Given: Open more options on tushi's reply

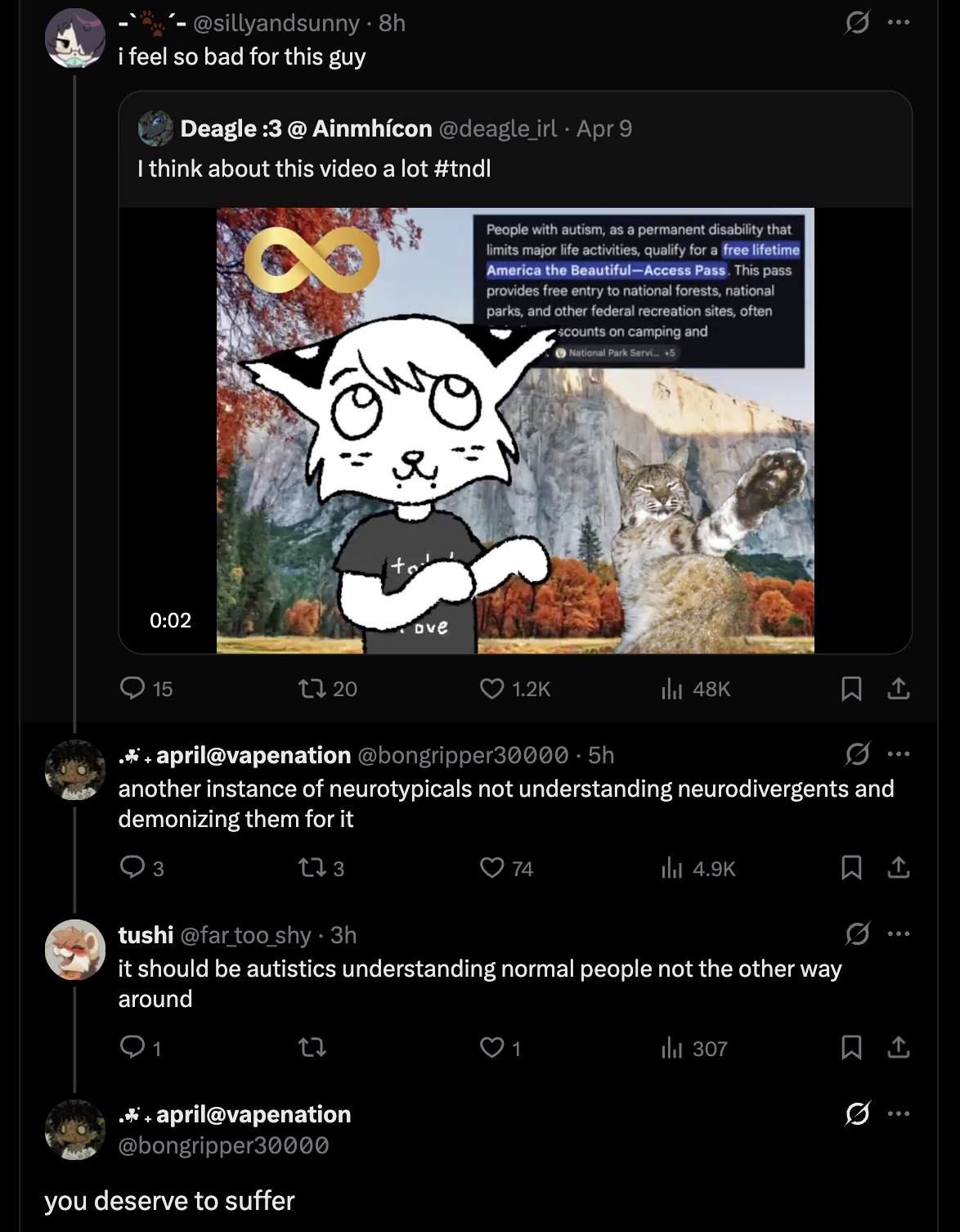Looking at the screenshot, I should (x=898, y=933).
